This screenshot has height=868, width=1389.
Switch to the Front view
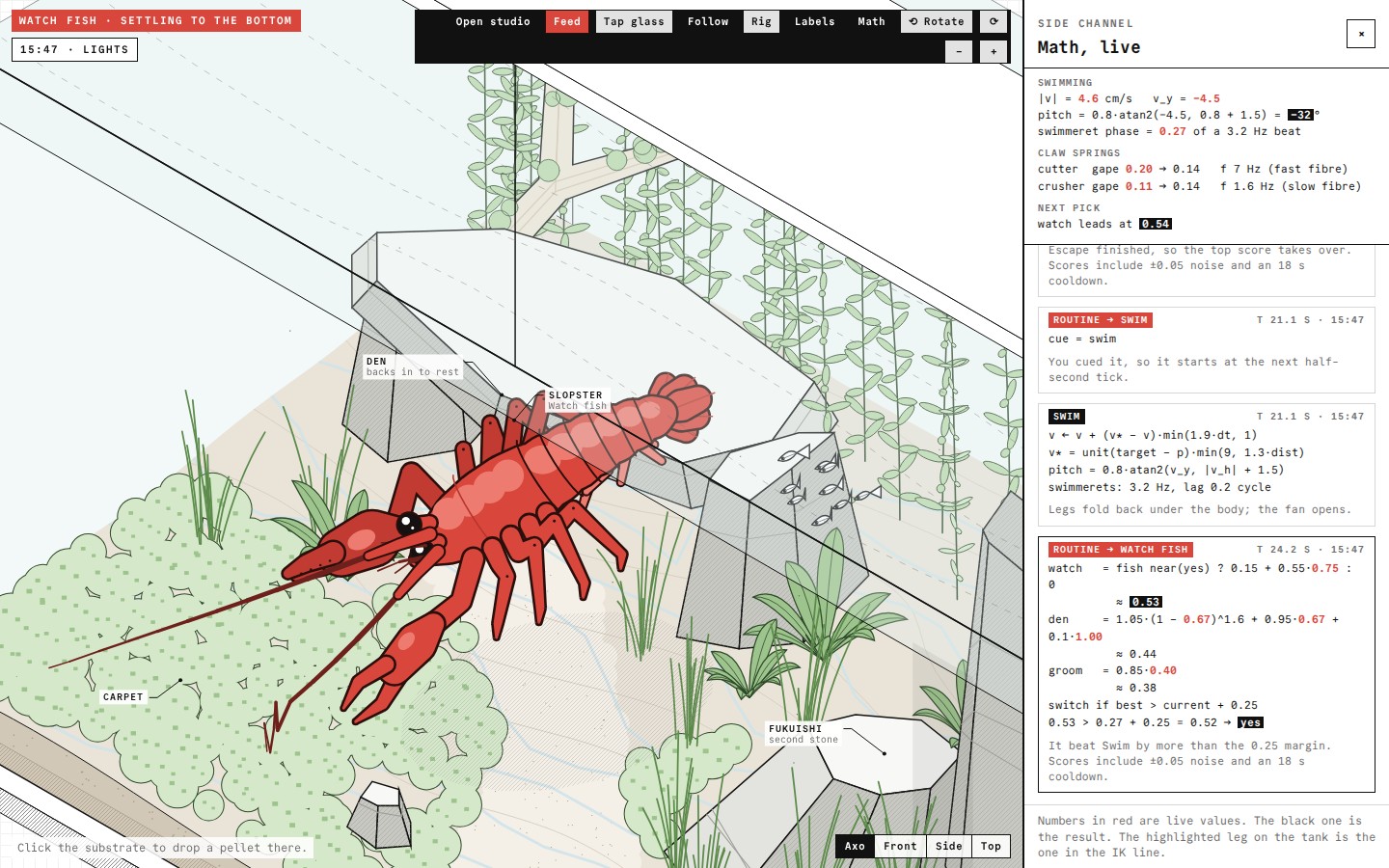point(900,846)
